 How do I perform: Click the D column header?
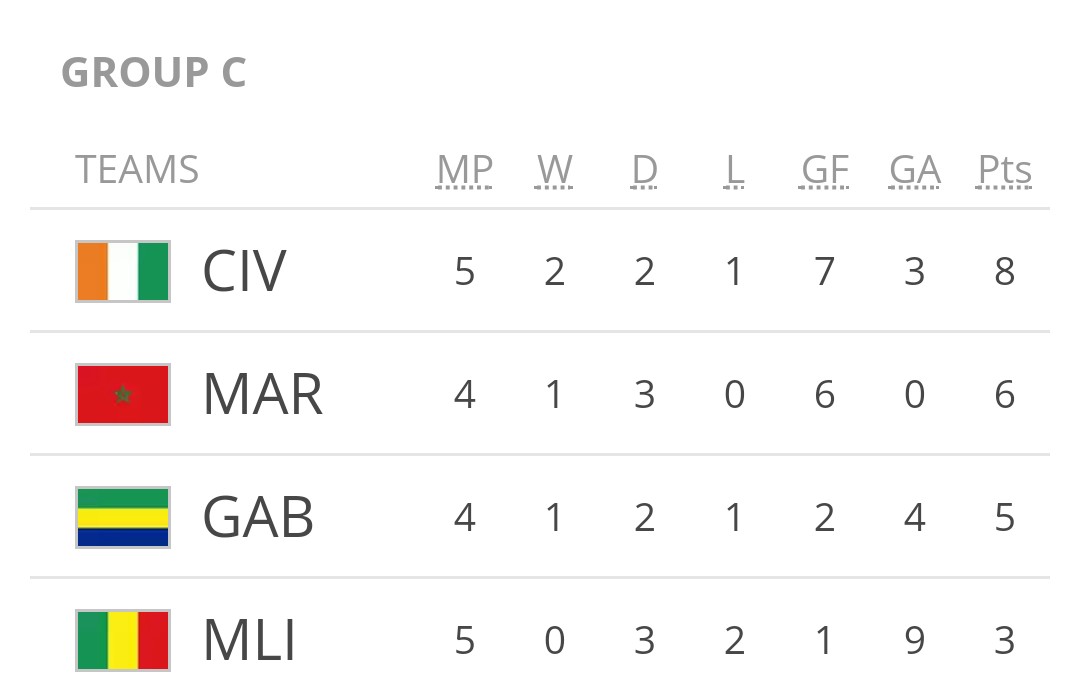point(645,171)
